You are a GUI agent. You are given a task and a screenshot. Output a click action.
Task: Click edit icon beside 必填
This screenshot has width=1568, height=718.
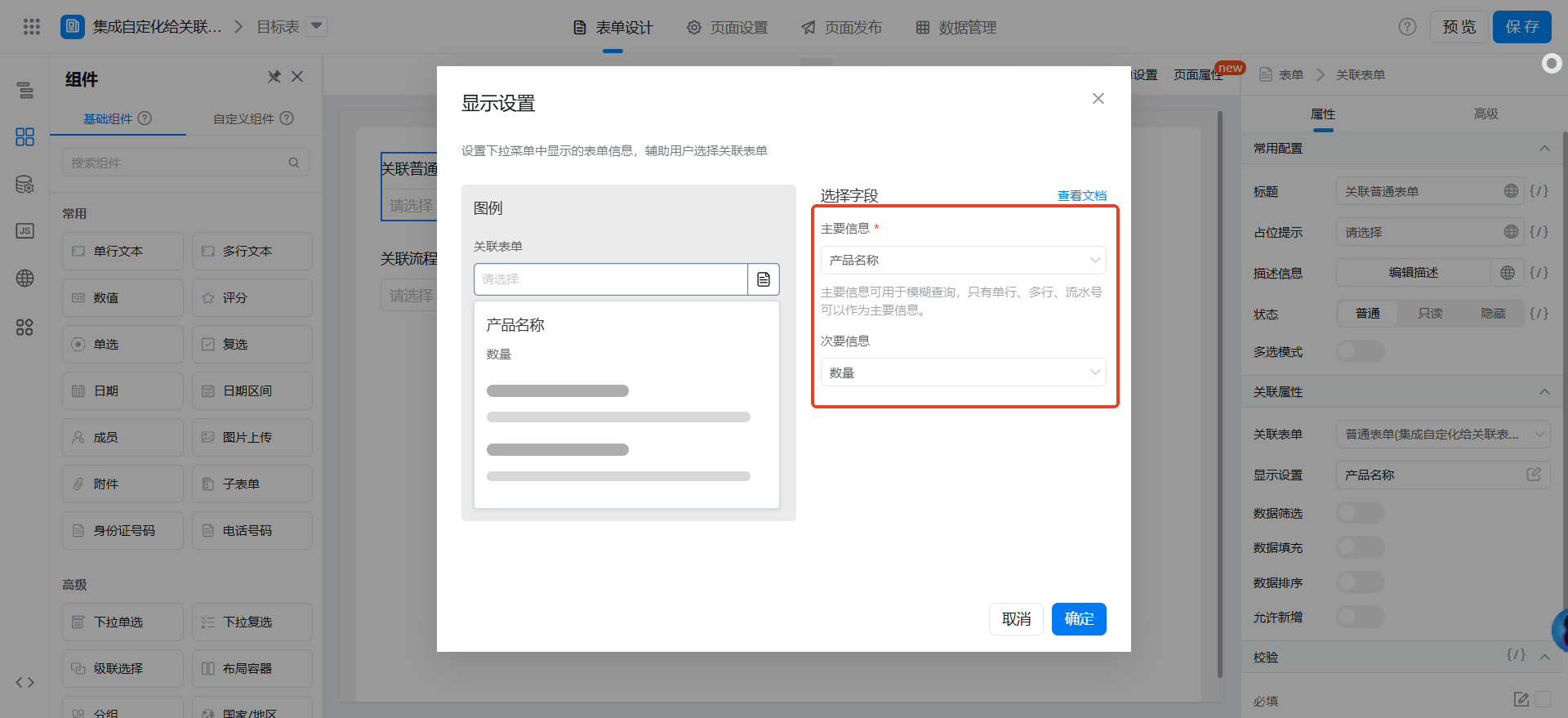point(1521,699)
